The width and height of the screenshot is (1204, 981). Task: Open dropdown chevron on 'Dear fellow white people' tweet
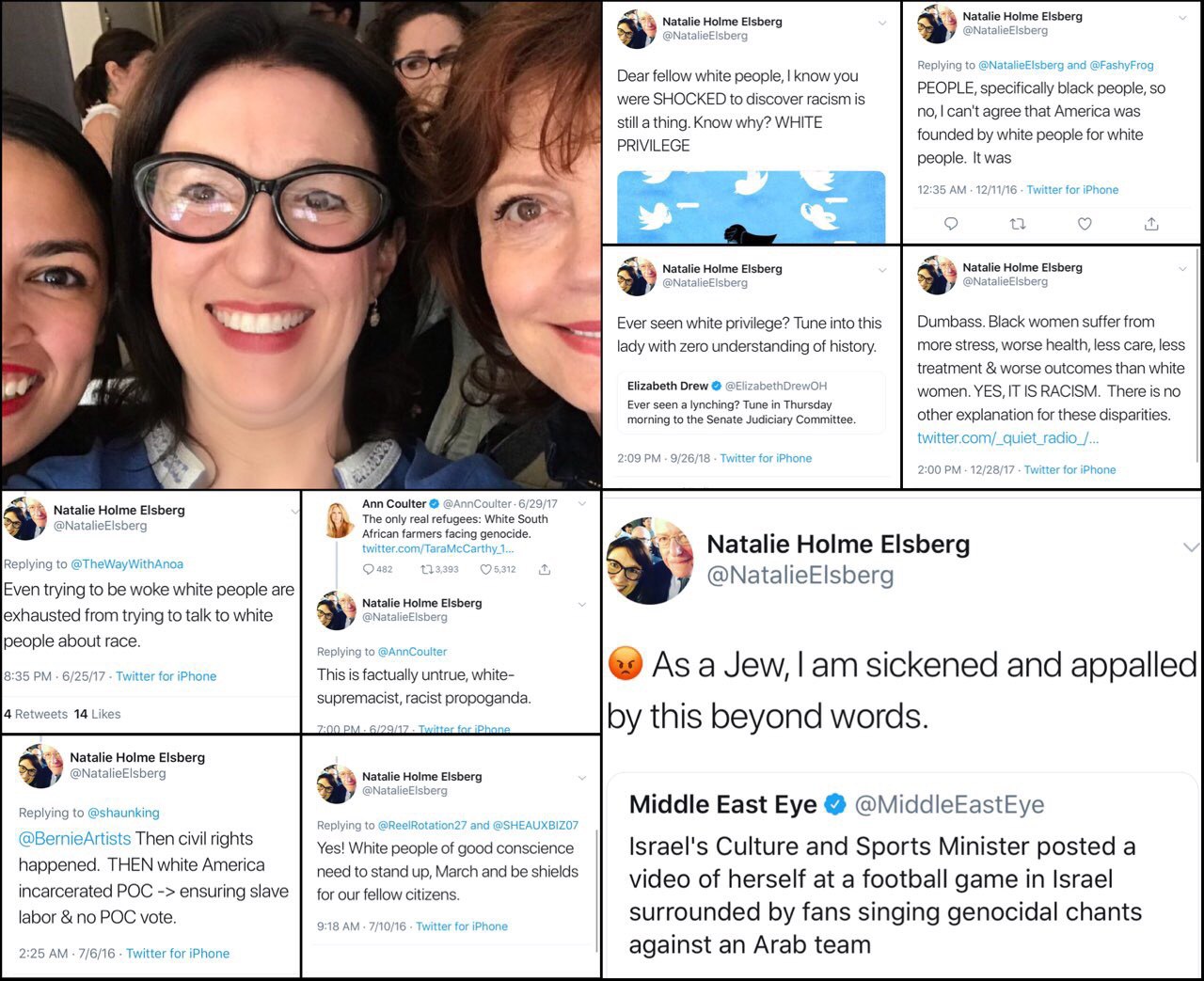(x=881, y=24)
